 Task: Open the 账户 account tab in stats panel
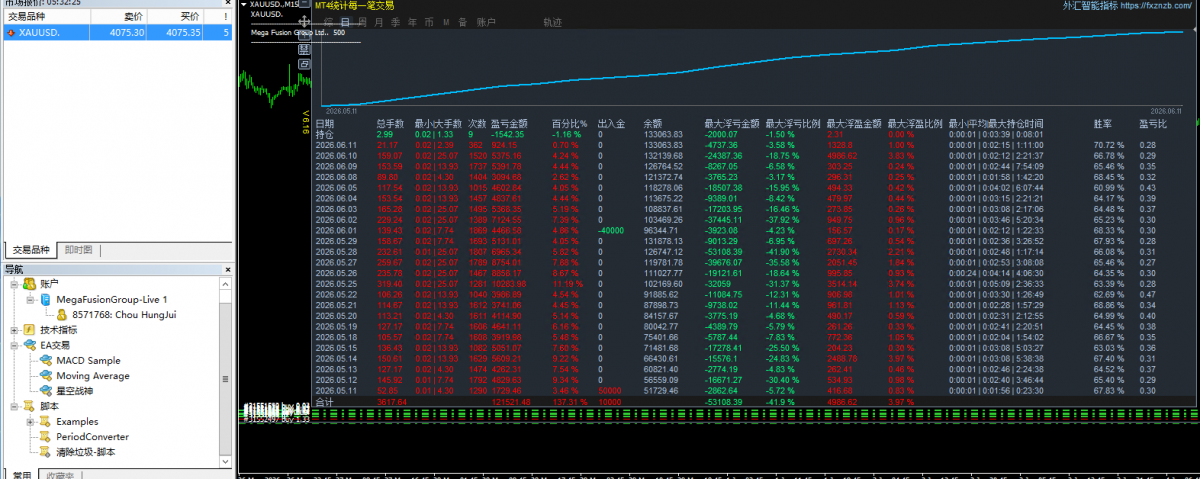point(486,22)
